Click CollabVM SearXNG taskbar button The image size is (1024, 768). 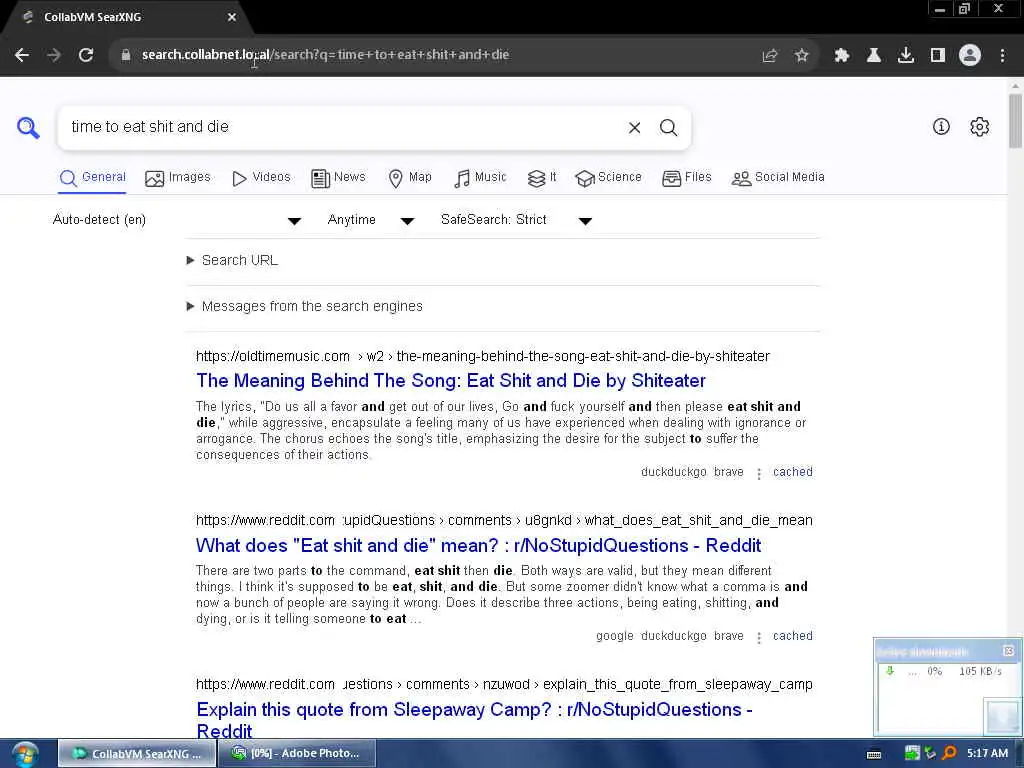[x=137, y=754]
